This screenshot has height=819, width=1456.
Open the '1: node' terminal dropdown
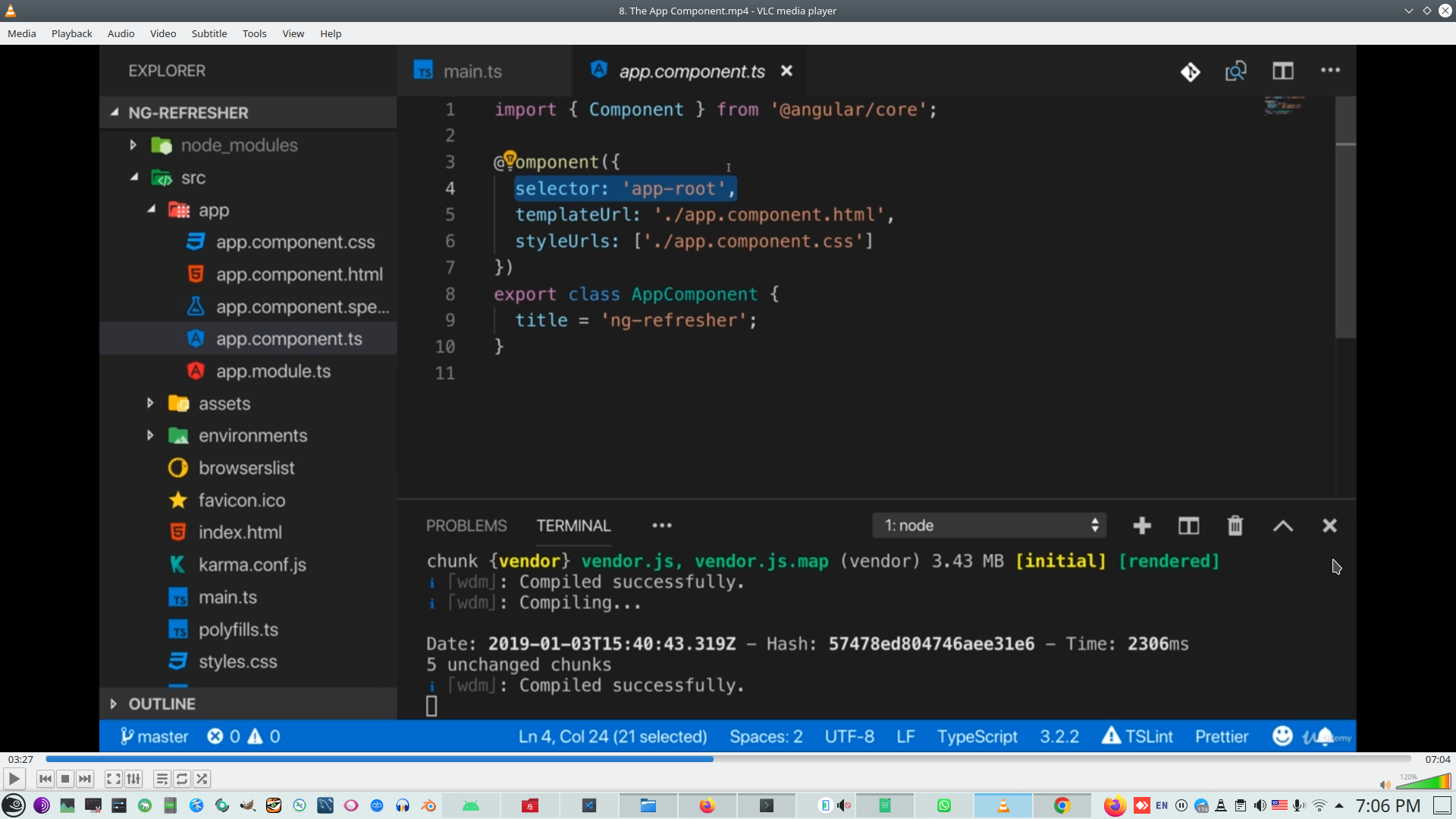coord(989,526)
